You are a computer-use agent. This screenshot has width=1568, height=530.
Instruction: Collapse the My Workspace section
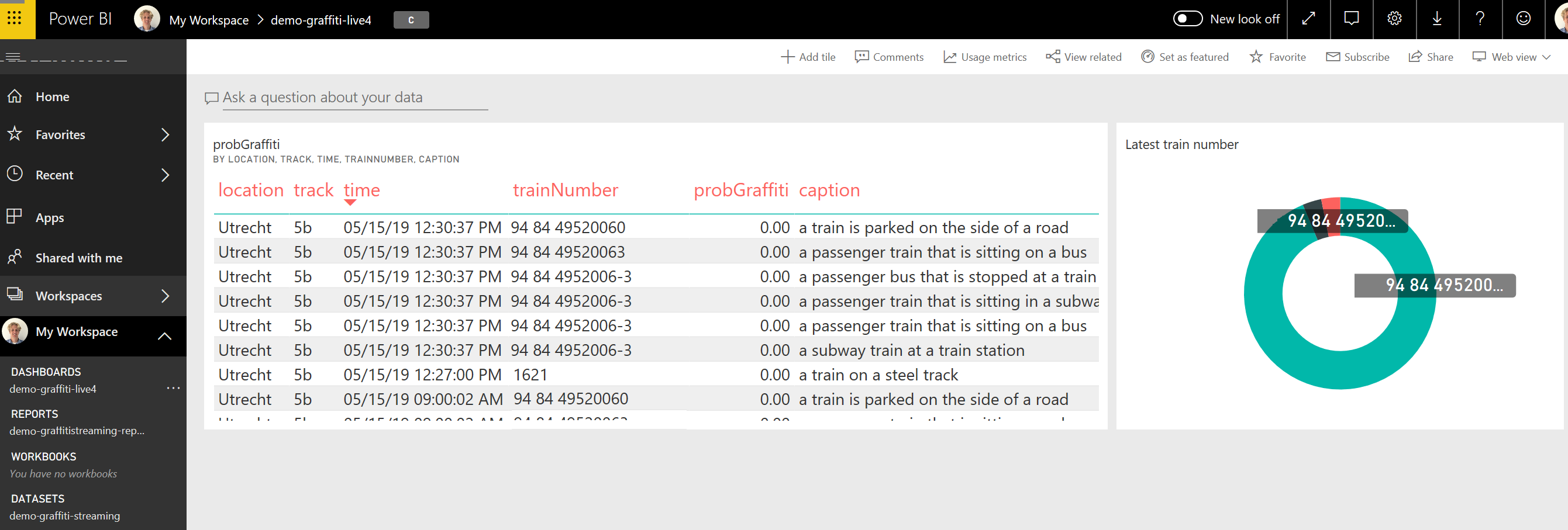click(x=164, y=335)
